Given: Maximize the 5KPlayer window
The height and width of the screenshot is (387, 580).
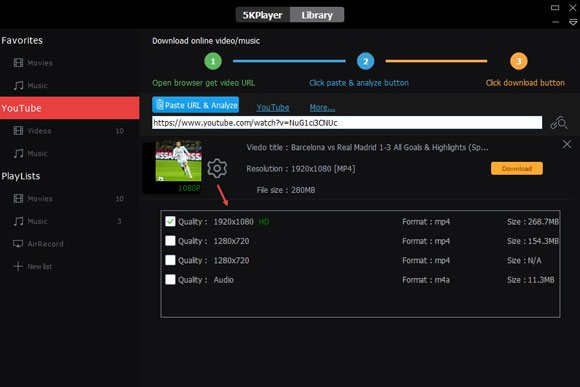Looking at the screenshot, I should tap(555, 7).
